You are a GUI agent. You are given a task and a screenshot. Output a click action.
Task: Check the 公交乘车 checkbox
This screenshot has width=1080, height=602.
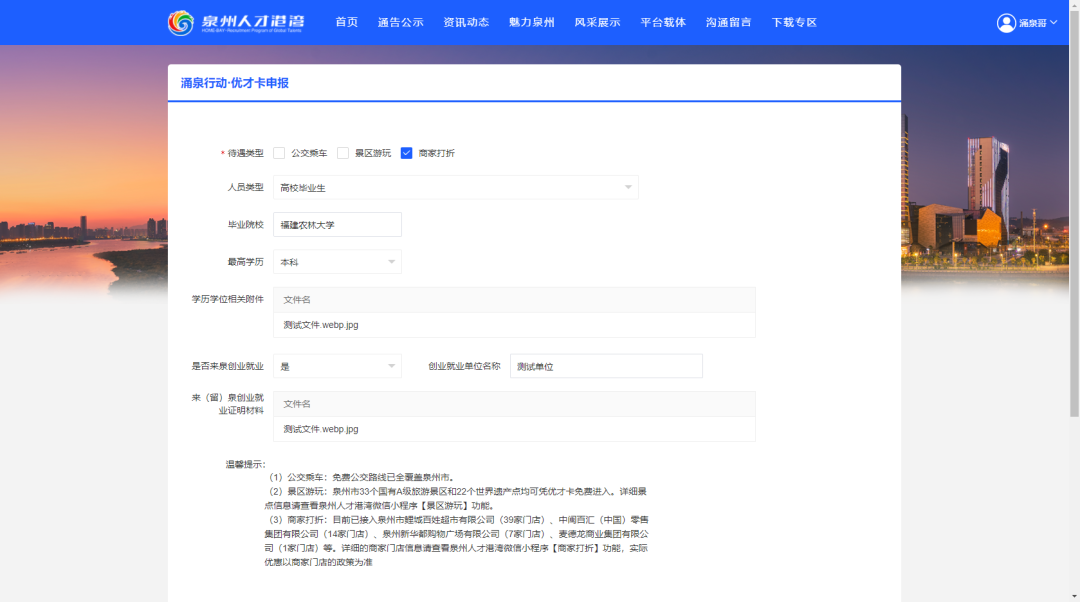click(279, 153)
